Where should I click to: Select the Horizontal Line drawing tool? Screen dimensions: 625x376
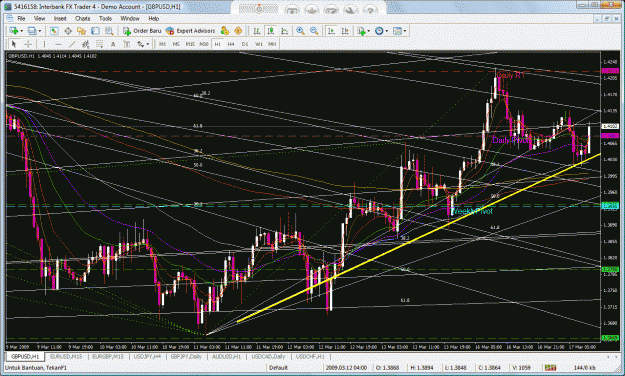58,44
